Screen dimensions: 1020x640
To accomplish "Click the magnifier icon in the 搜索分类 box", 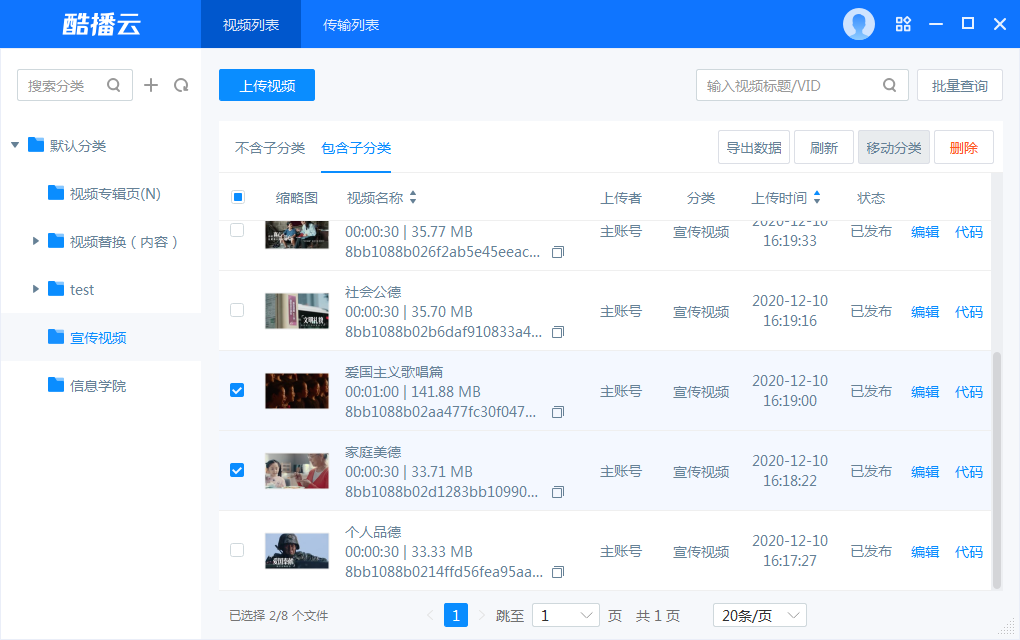I will pos(113,85).
